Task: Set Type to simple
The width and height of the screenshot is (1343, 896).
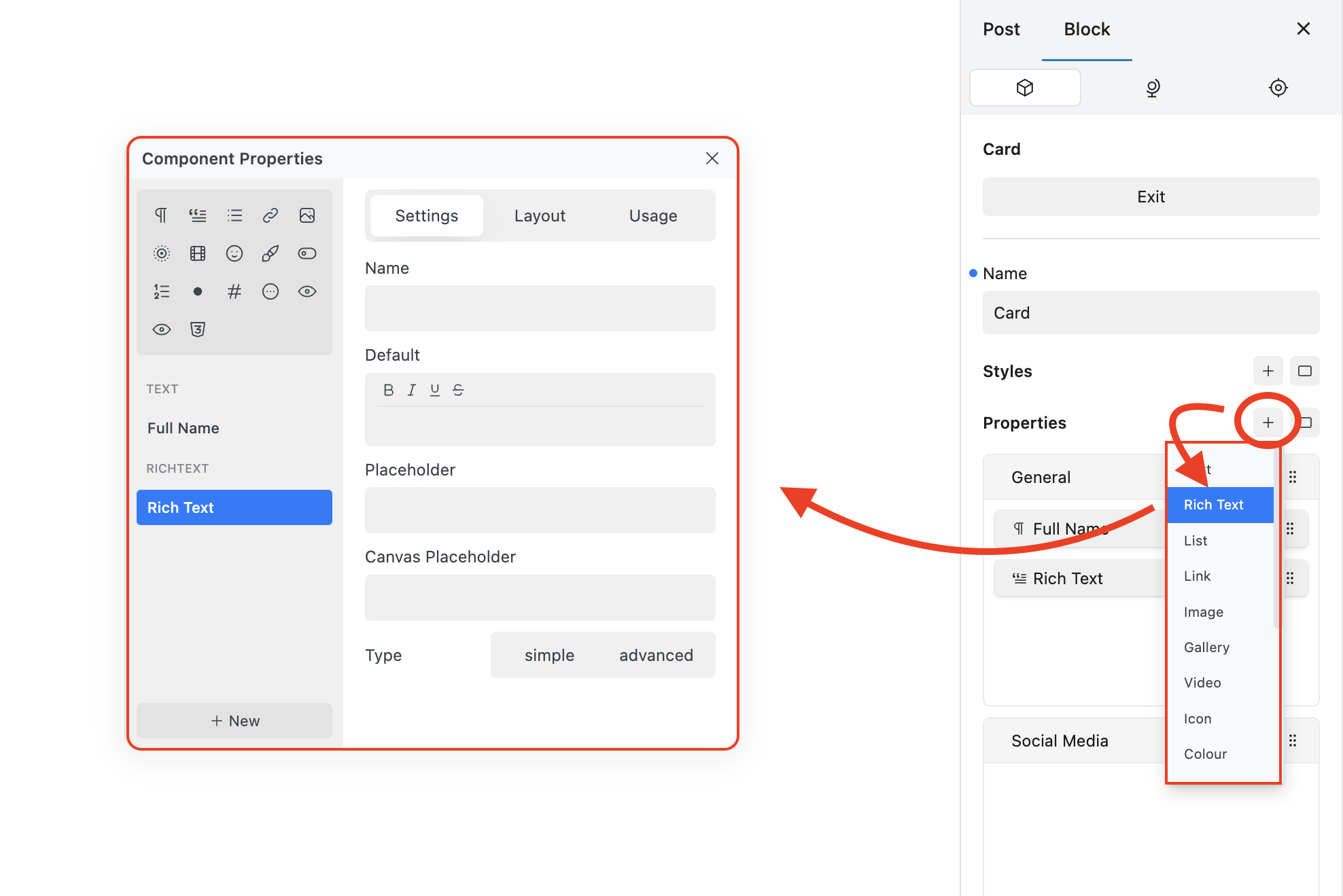Action: (549, 655)
